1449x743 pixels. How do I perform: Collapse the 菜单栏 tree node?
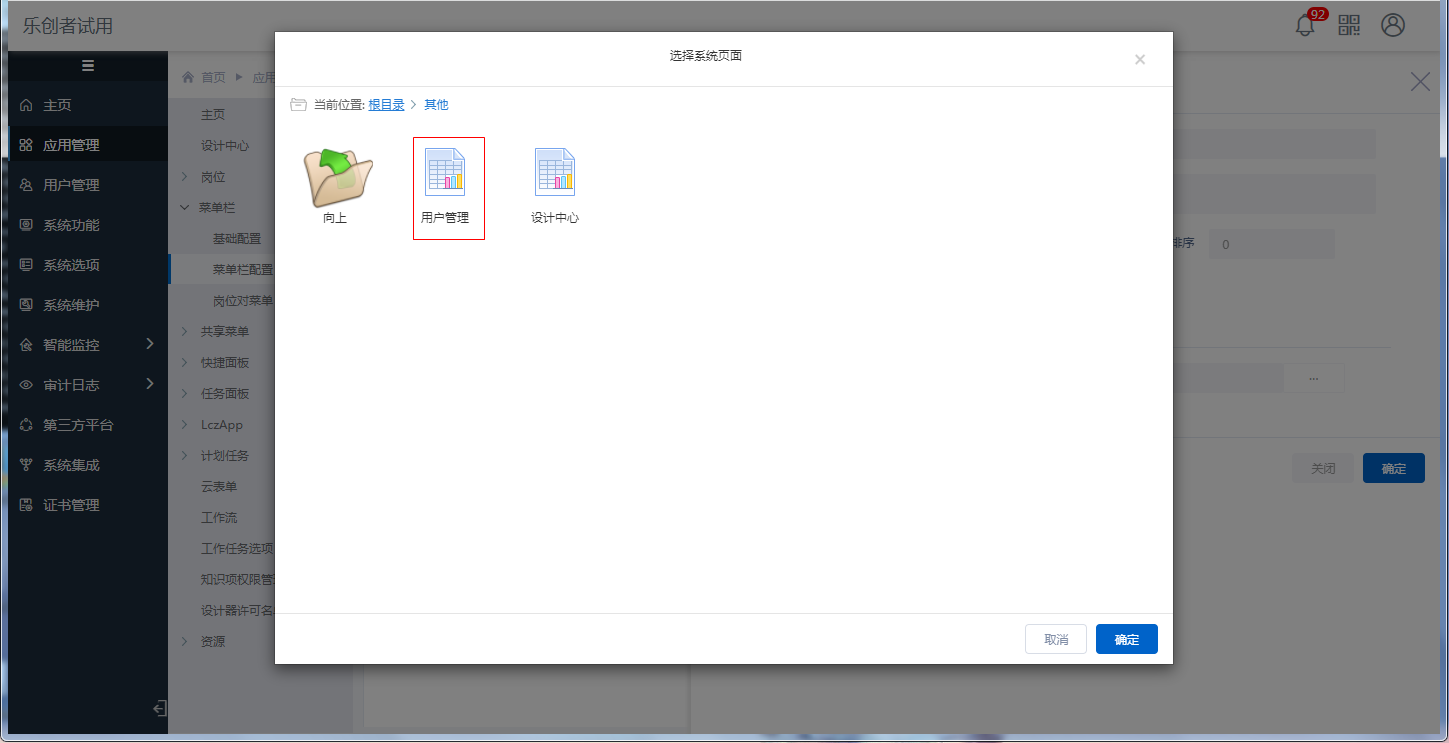point(185,207)
